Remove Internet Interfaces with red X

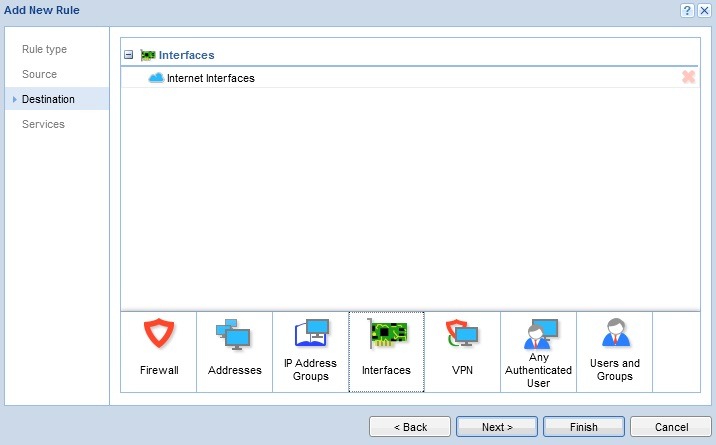click(x=688, y=77)
